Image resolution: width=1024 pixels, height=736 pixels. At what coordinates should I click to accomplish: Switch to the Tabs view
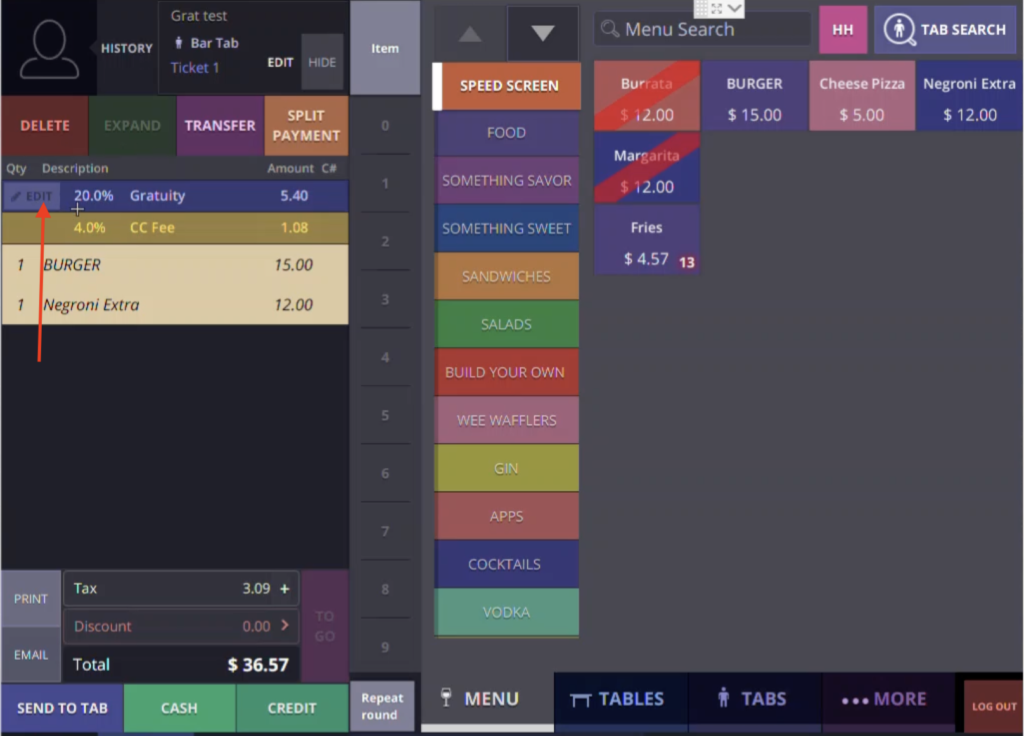(x=753, y=699)
